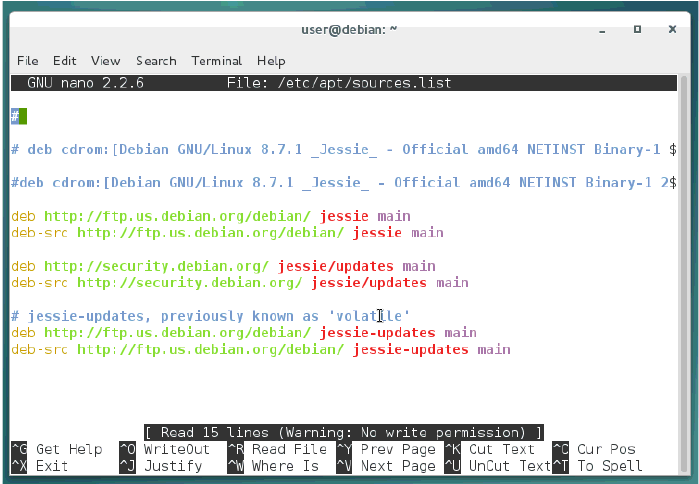Viewport: 699px width, 484px height.
Task: Open the File menu
Action: [x=28, y=61]
